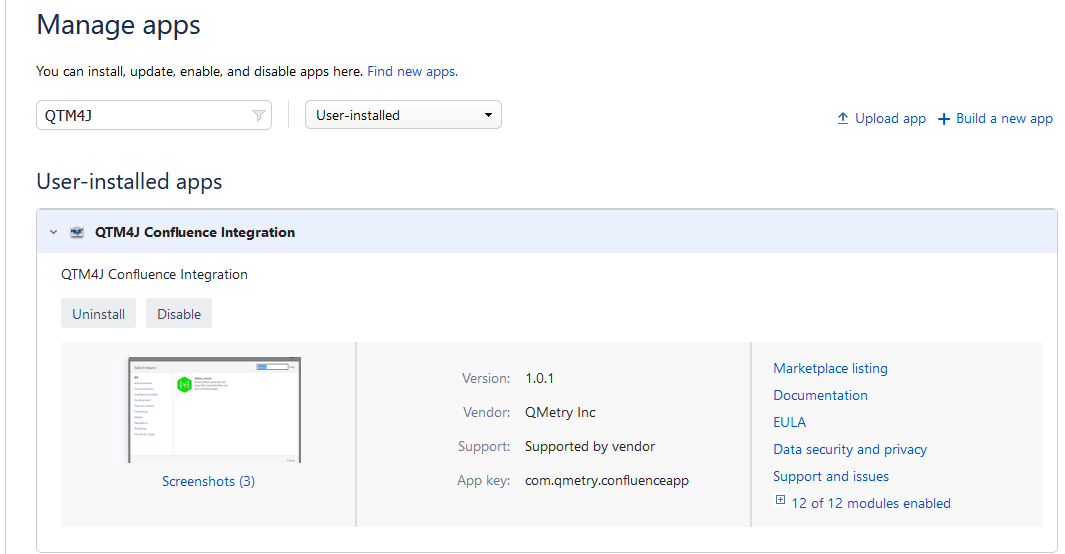The image size is (1065, 554).
Task: Click the vendor value QMetry Inc
Action: click(x=560, y=412)
